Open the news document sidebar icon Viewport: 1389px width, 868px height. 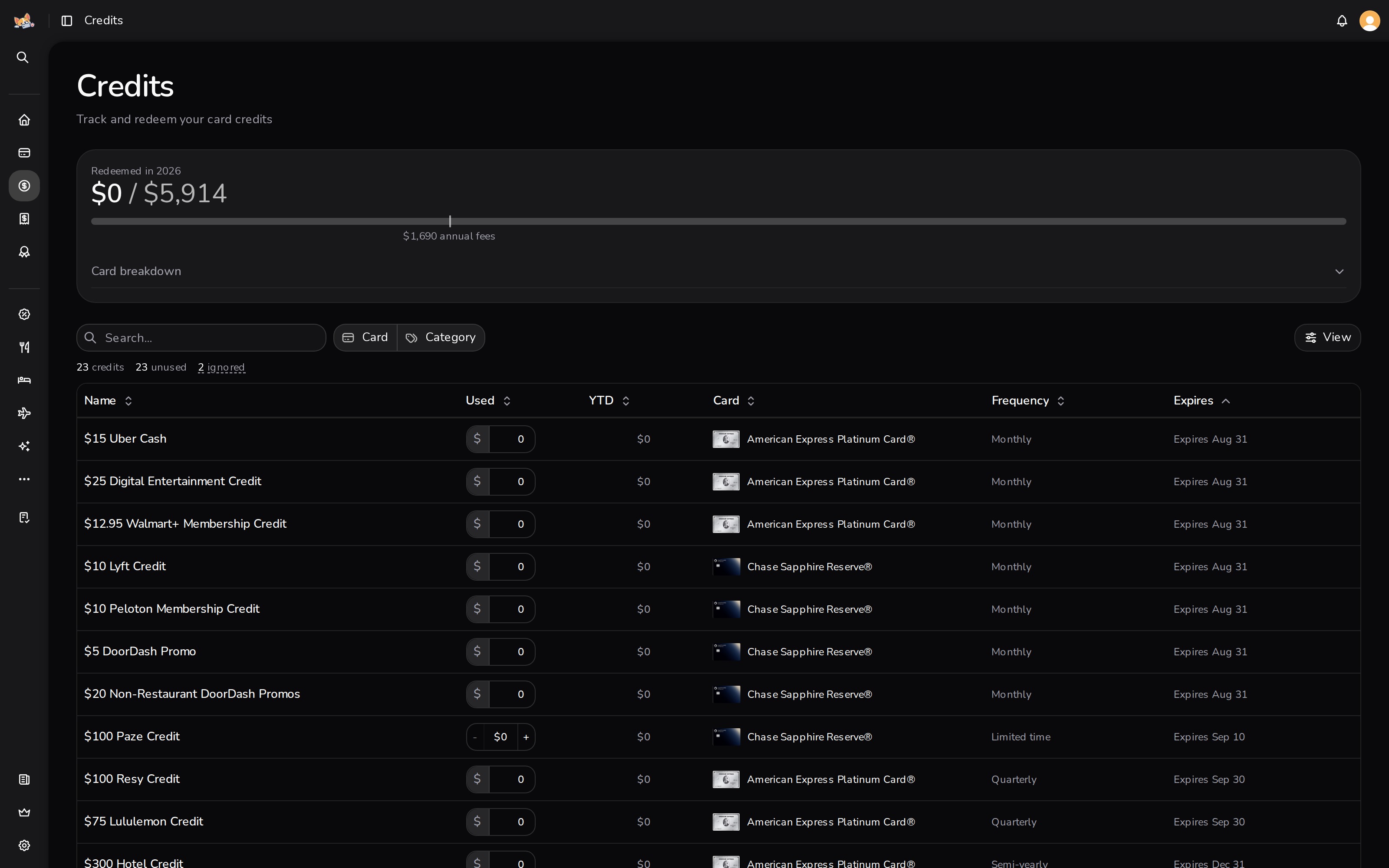pyautogui.click(x=24, y=779)
